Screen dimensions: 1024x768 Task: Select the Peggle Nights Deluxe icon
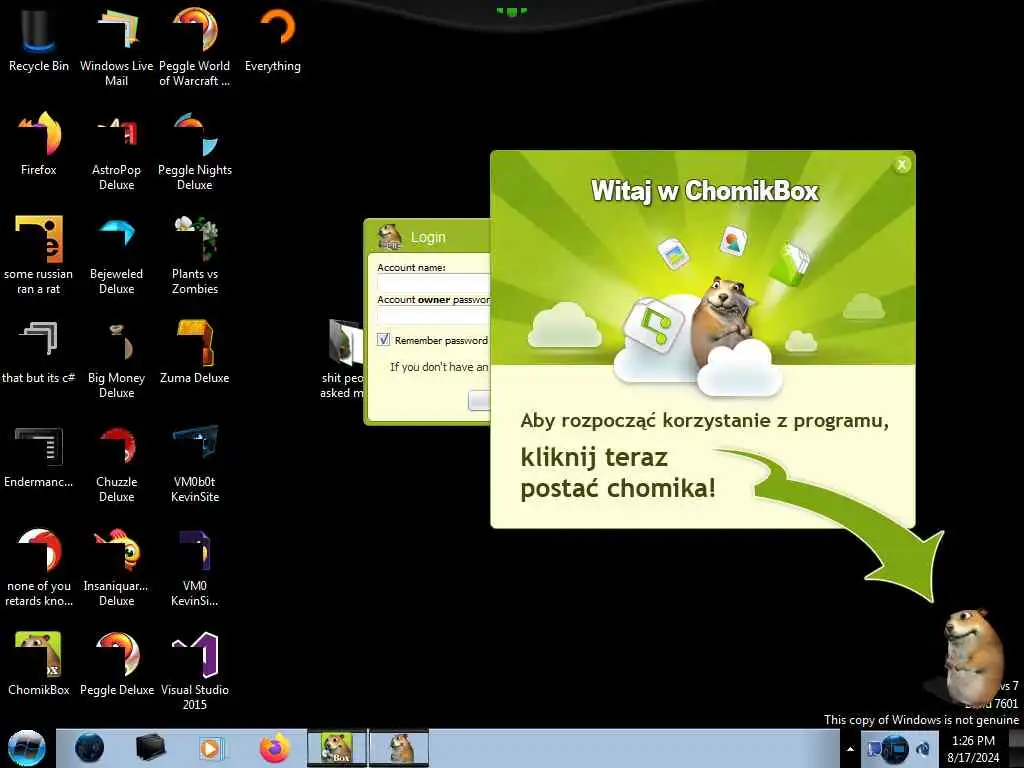point(195,152)
